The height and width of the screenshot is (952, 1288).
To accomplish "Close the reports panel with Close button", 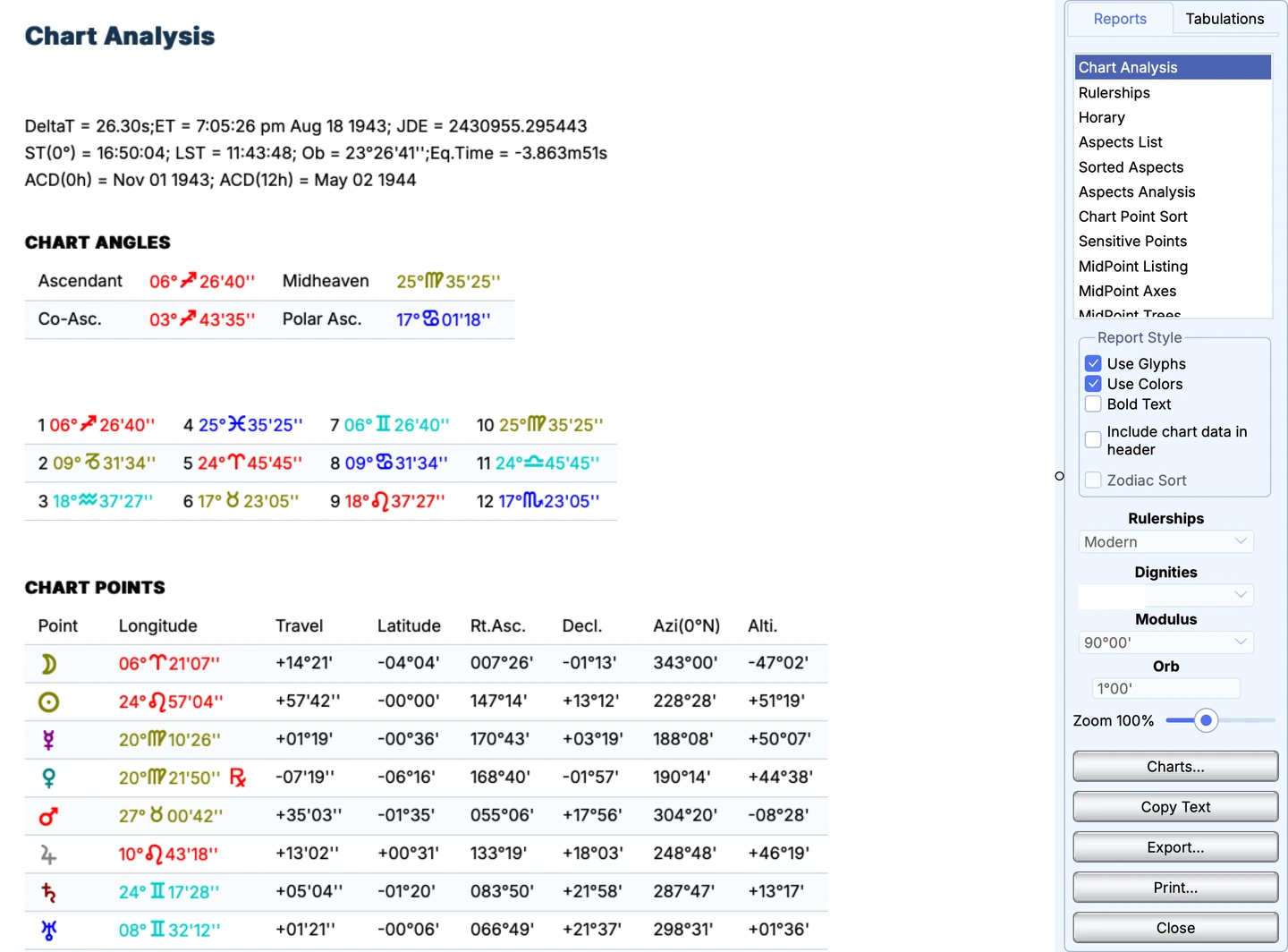I will pyautogui.click(x=1175, y=928).
